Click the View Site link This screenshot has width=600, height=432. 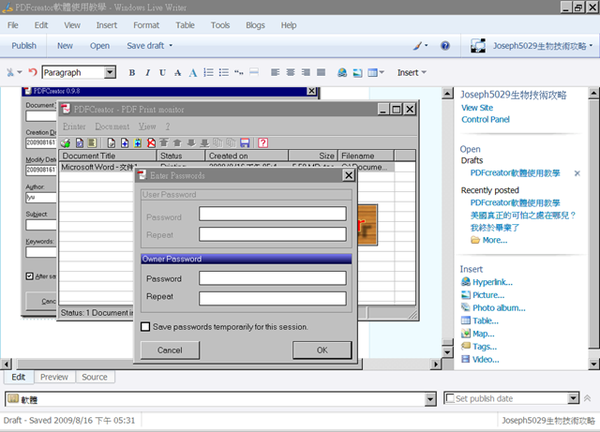tap(477, 108)
